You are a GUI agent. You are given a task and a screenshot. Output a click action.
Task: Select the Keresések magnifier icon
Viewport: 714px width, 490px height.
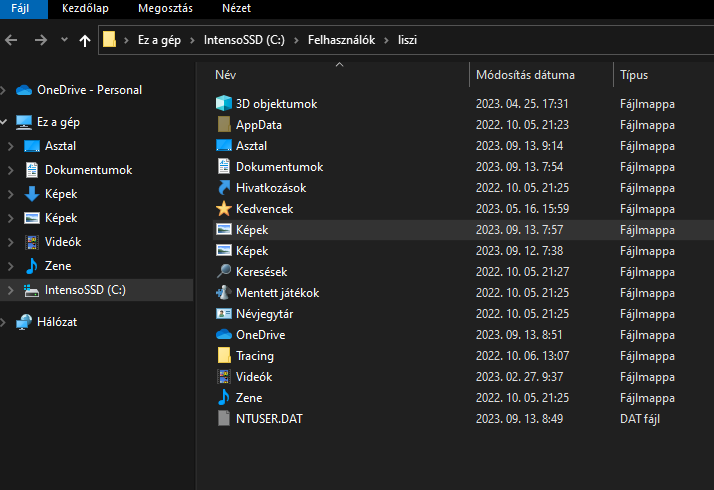[224, 271]
